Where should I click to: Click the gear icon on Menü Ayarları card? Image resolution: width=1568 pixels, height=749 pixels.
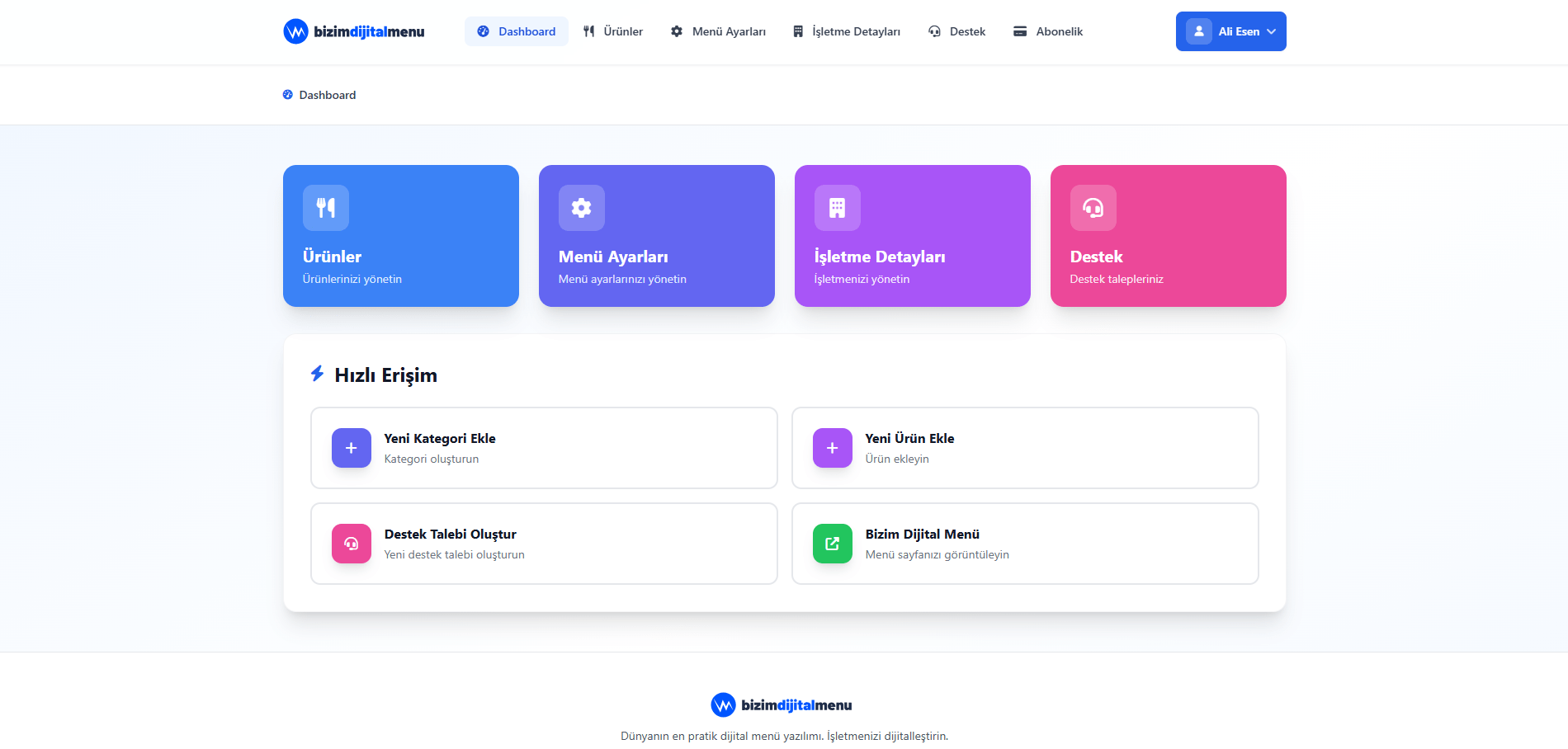tap(582, 208)
